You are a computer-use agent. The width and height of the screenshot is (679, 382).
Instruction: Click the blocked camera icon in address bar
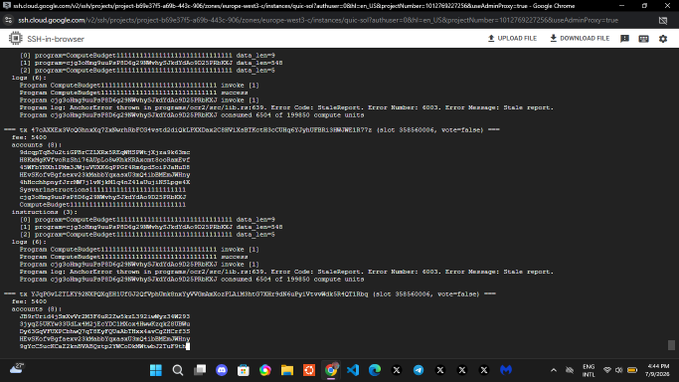[663, 20]
